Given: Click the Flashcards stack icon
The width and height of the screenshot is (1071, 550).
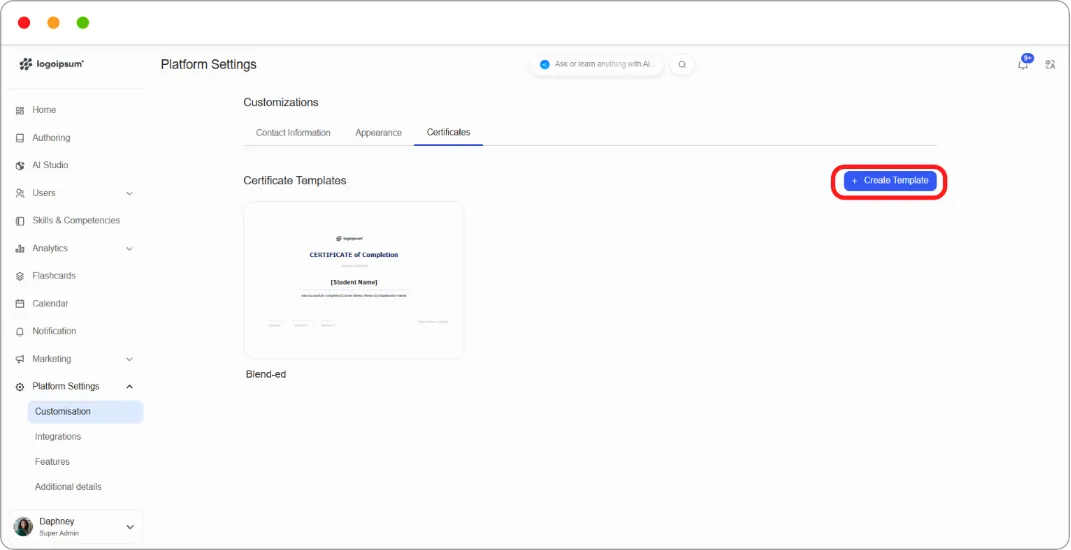Looking at the screenshot, I should pos(20,276).
